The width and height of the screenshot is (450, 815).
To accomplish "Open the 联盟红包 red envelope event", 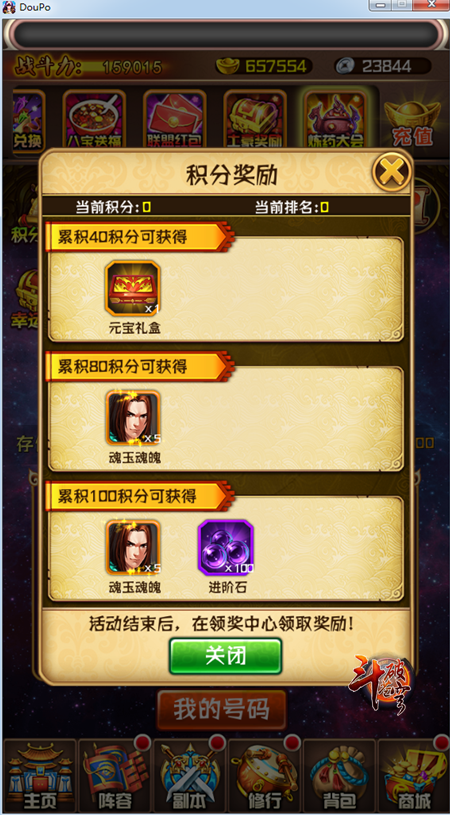I will (x=175, y=120).
